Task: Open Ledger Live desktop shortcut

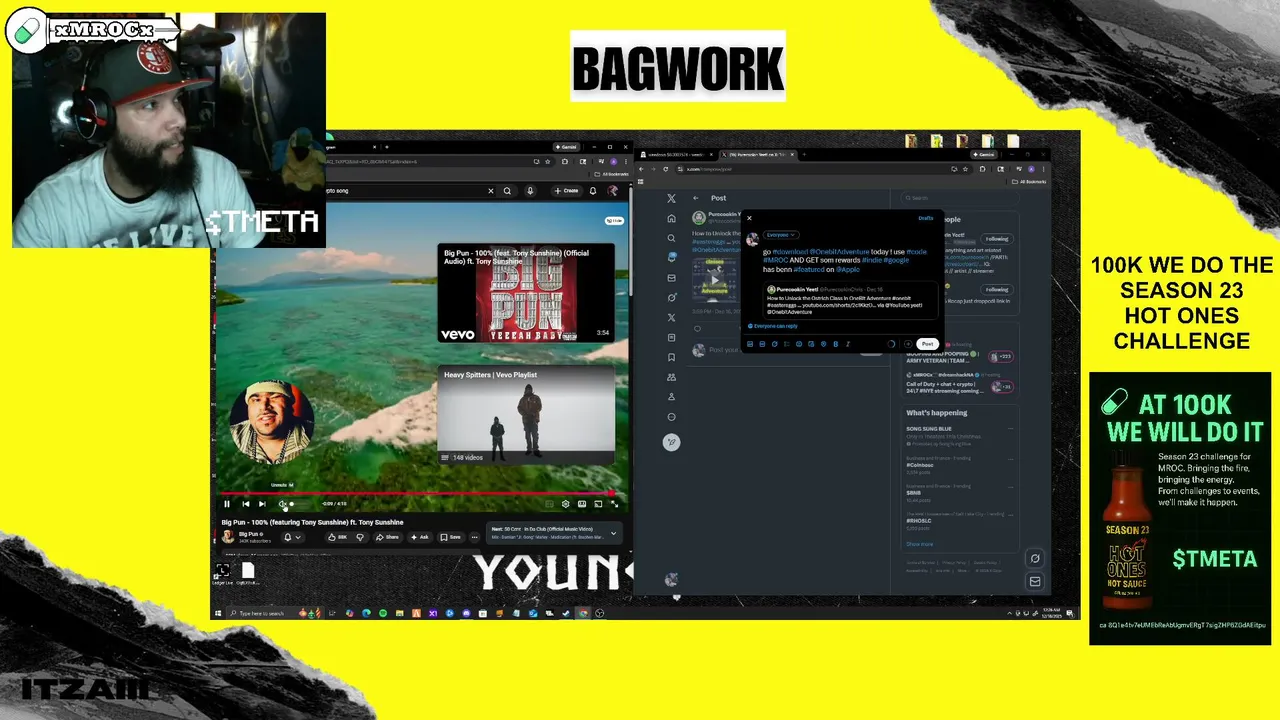Action: click(222, 573)
